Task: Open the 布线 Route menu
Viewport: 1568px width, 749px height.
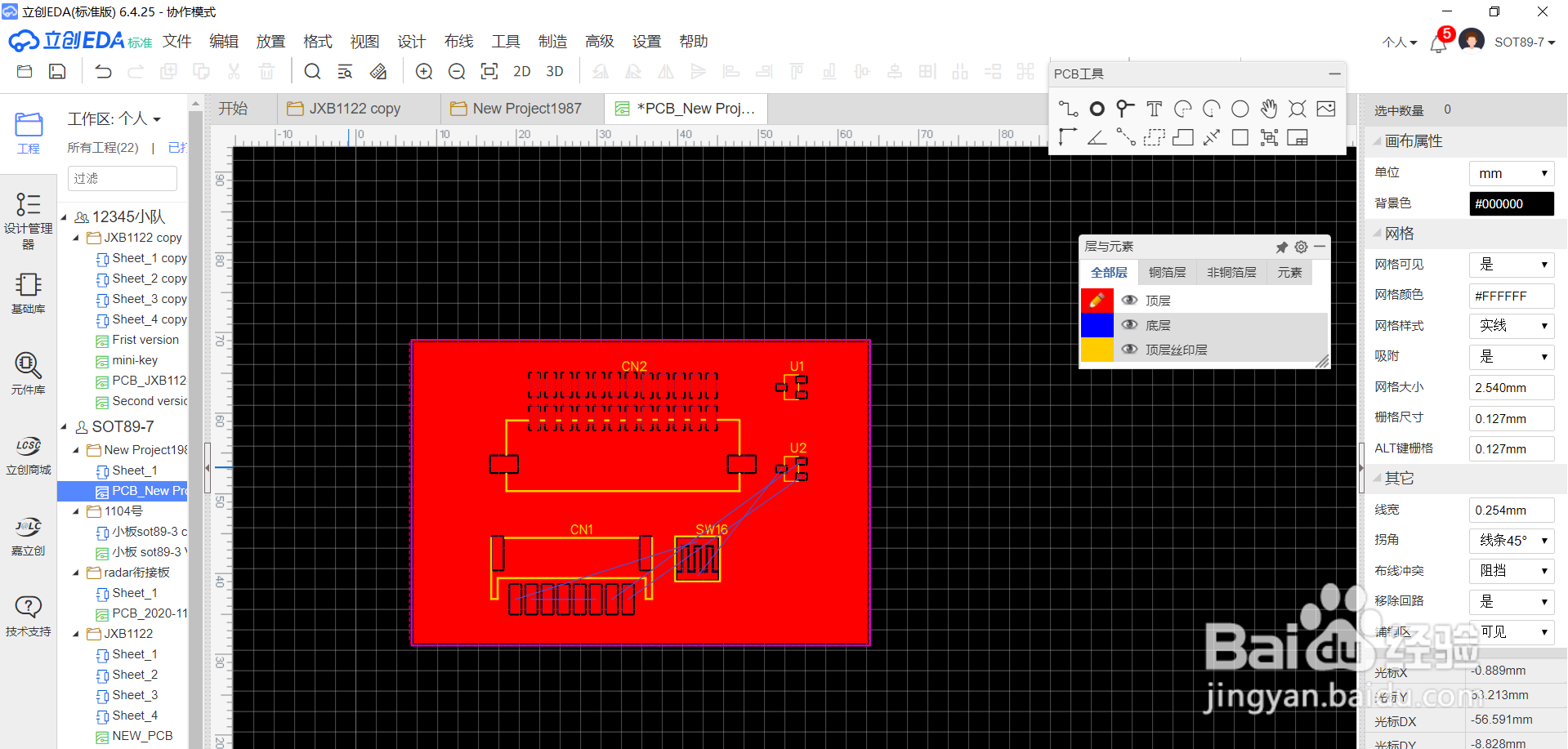Action: point(458,42)
